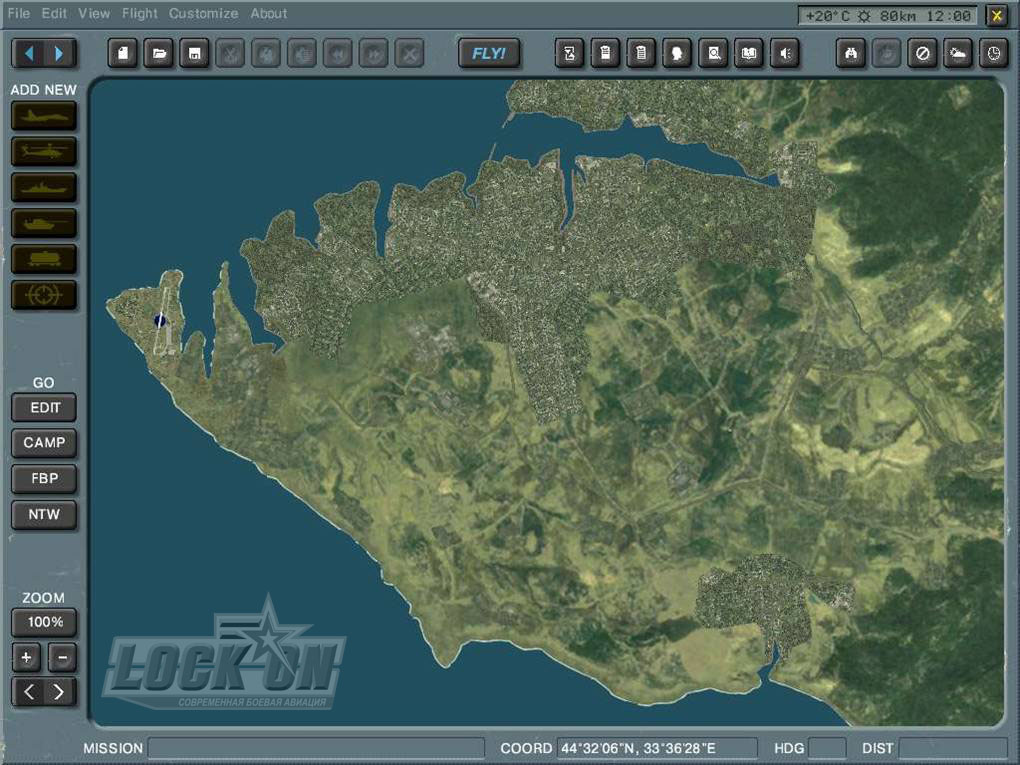Switch to CAMP campaign mode
1020x765 pixels.
coord(44,443)
